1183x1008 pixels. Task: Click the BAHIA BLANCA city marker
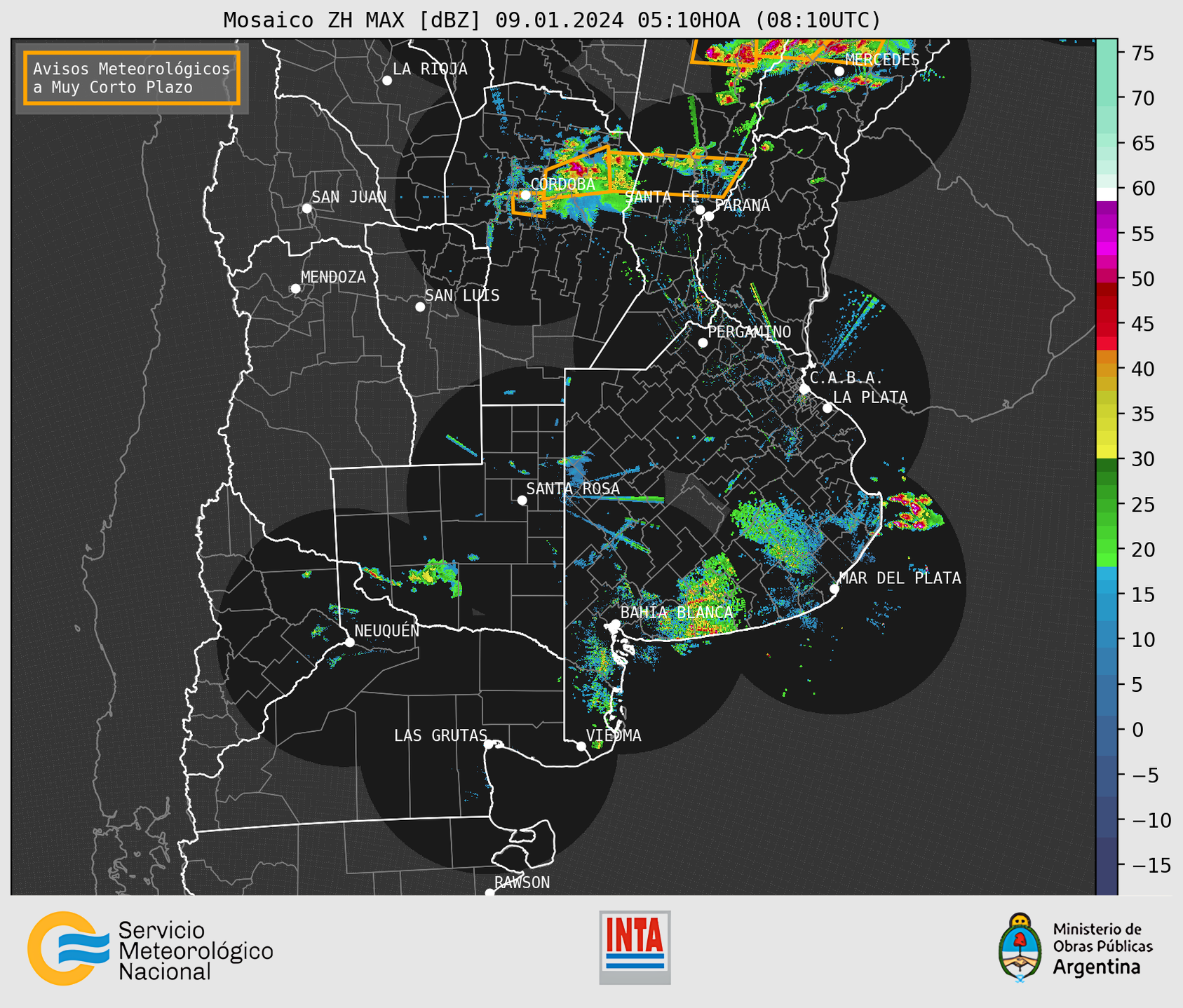[x=615, y=624]
